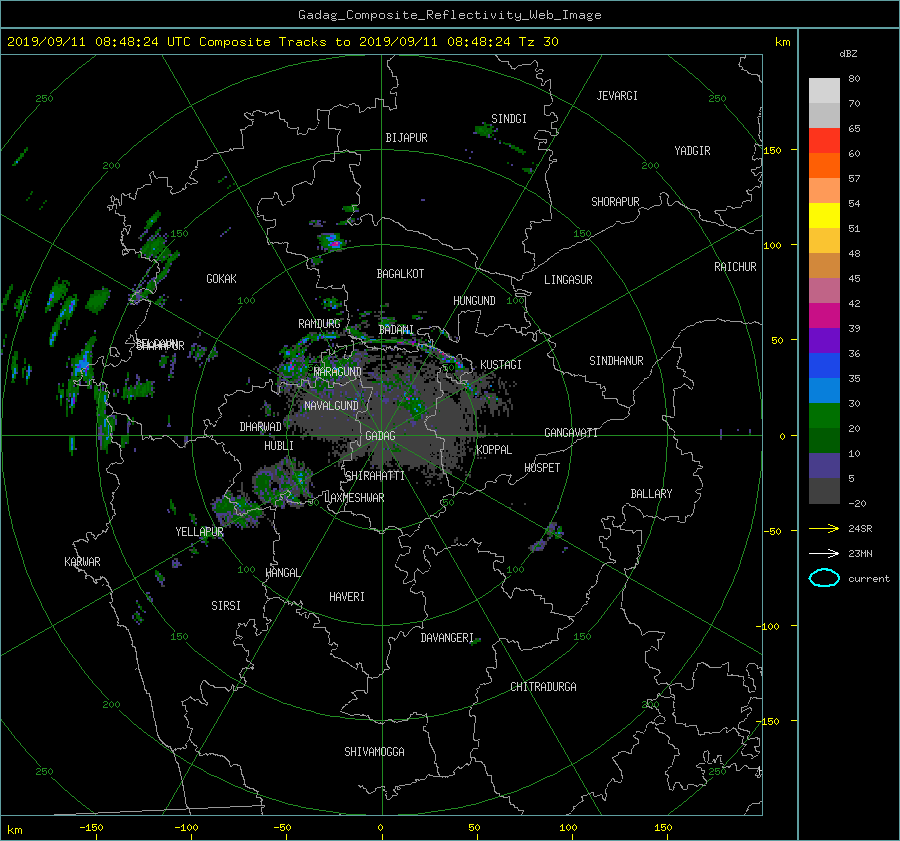Click the KOPPAL label

pyautogui.click(x=494, y=450)
